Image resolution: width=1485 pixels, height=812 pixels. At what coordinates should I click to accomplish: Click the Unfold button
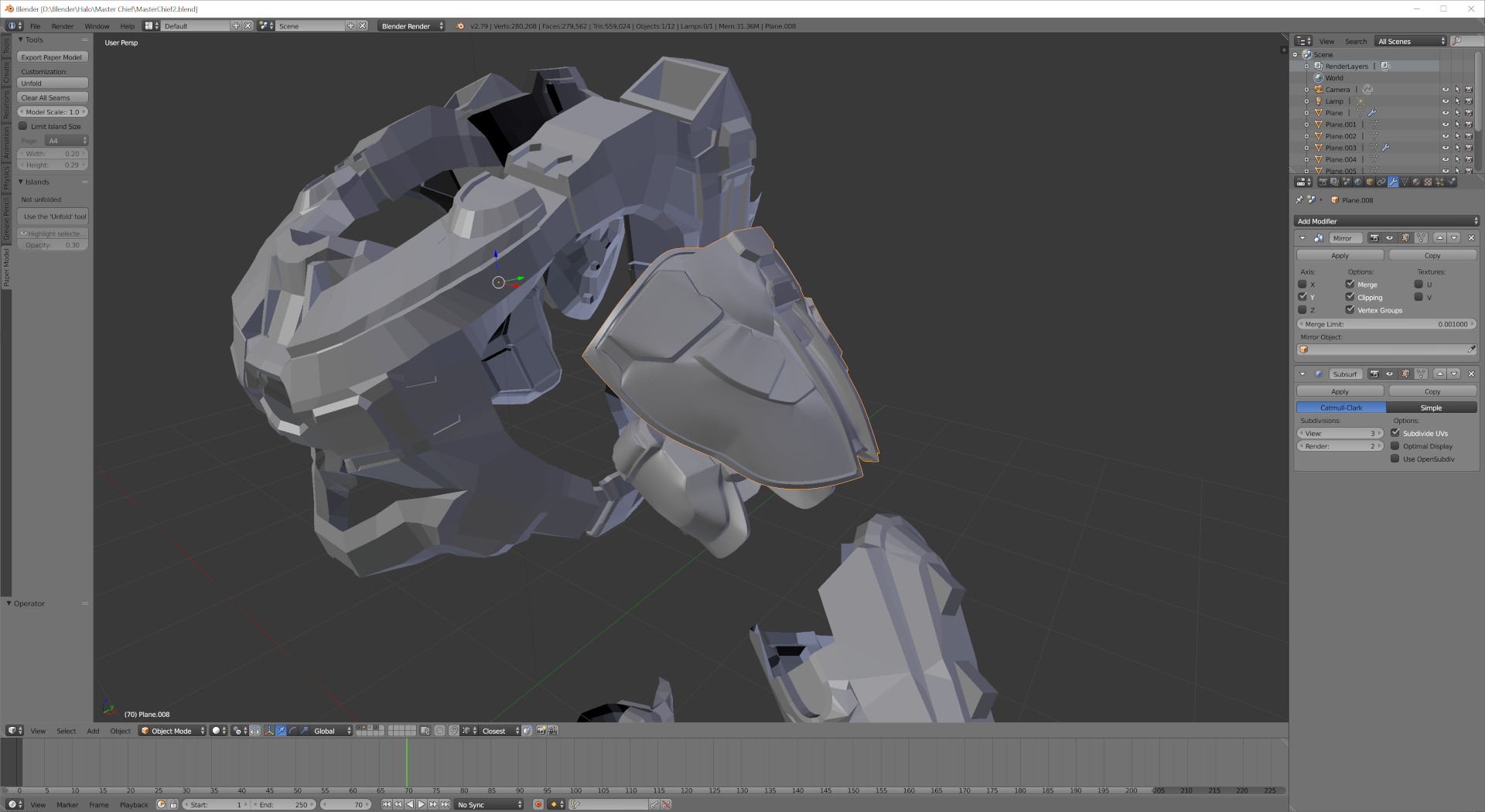52,84
